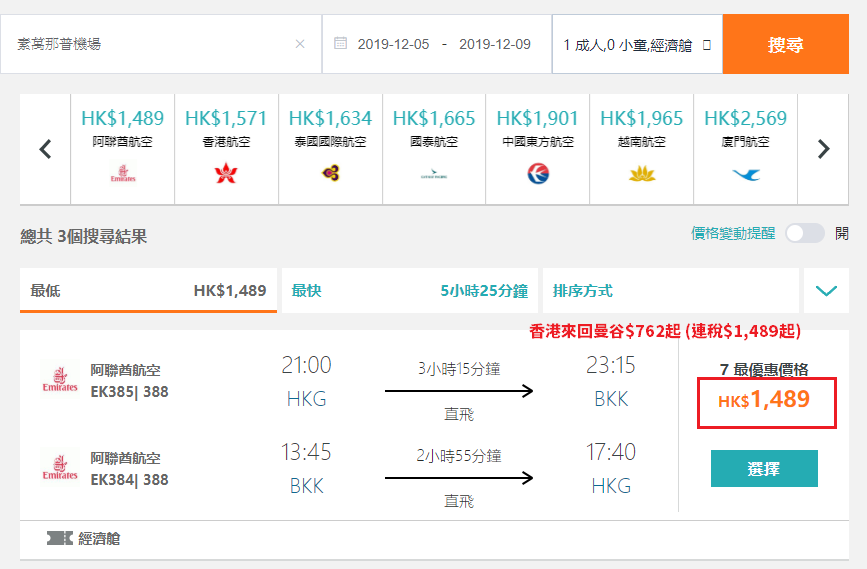This screenshot has height=569, width=867.
Task: Select the Hong Kong Airlines logo
Action: tap(226, 174)
